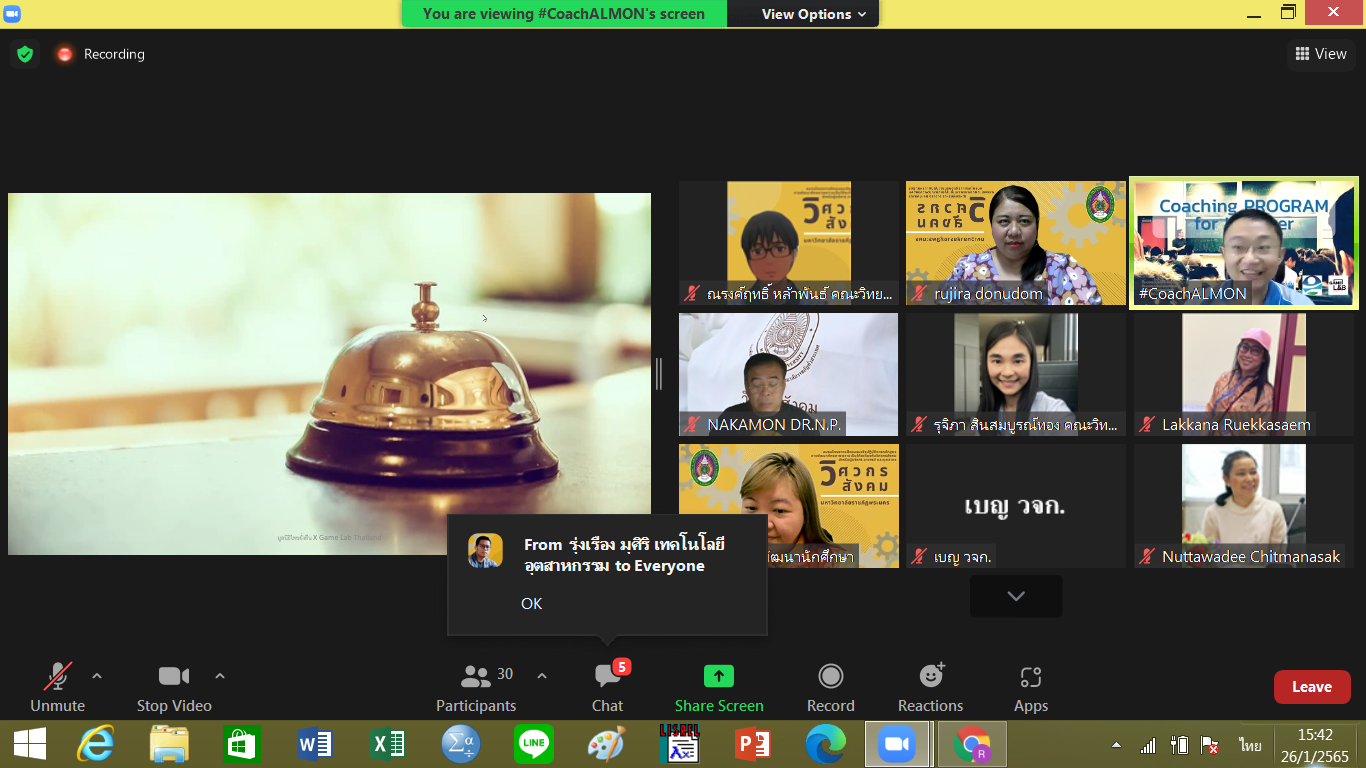Viewport: 1366px width, 768px height.
Task: Open Microsoft Excel from taskbar
Action: (x=387, y=744)
